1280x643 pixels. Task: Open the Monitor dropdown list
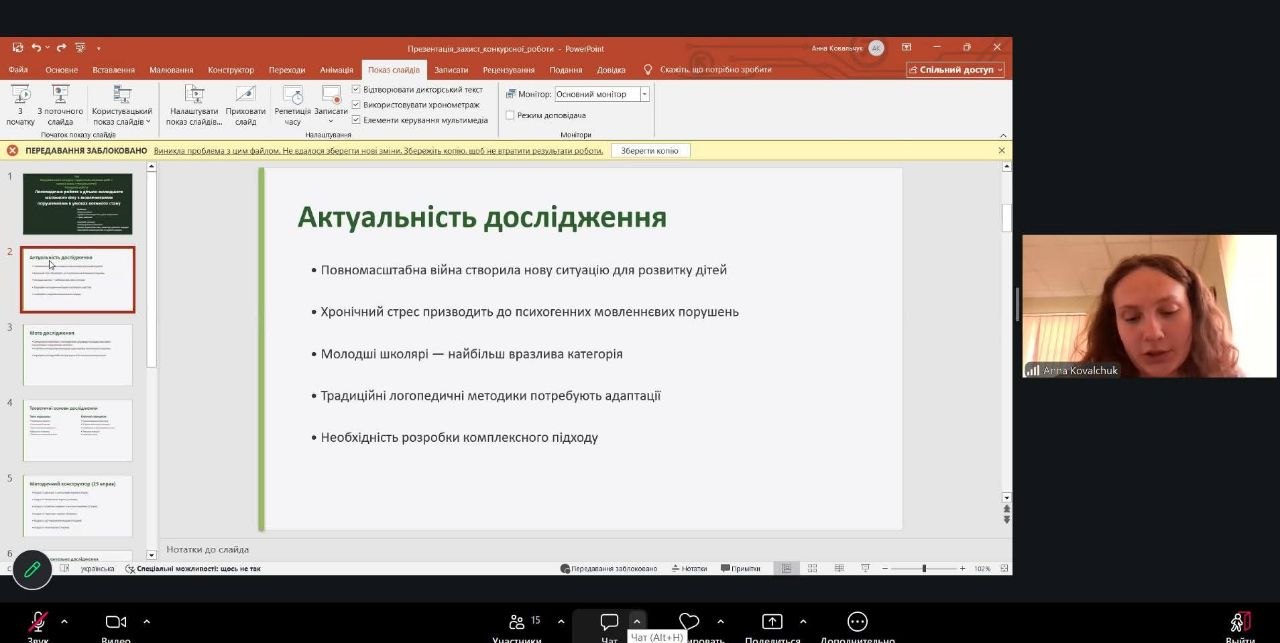point(644,94)
